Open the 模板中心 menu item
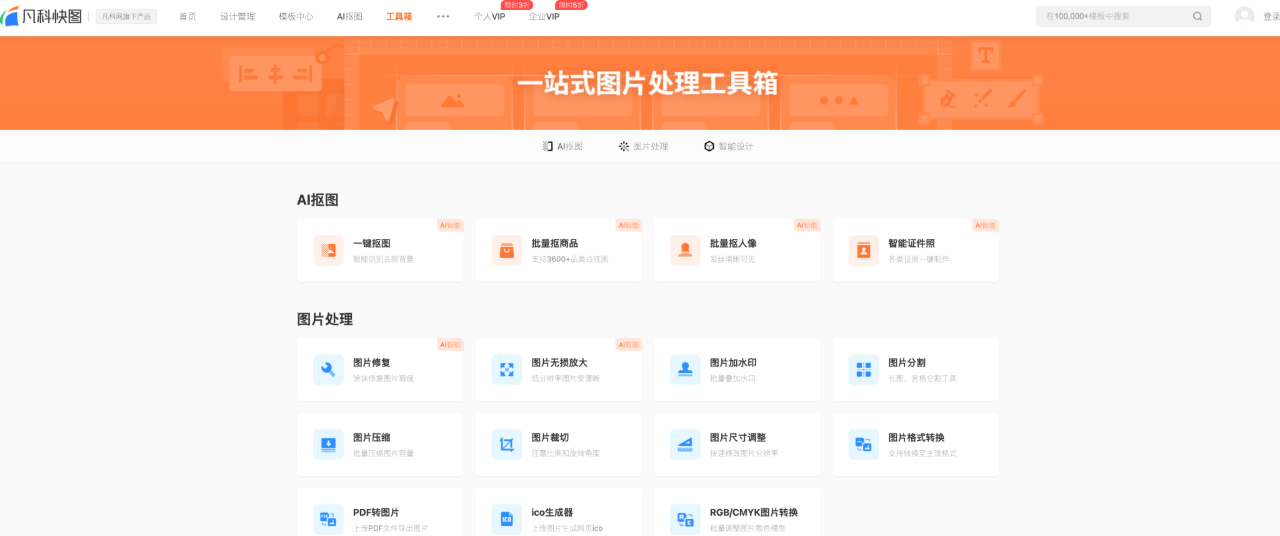The image size is (1280, 536). click(x=296, y=16)
